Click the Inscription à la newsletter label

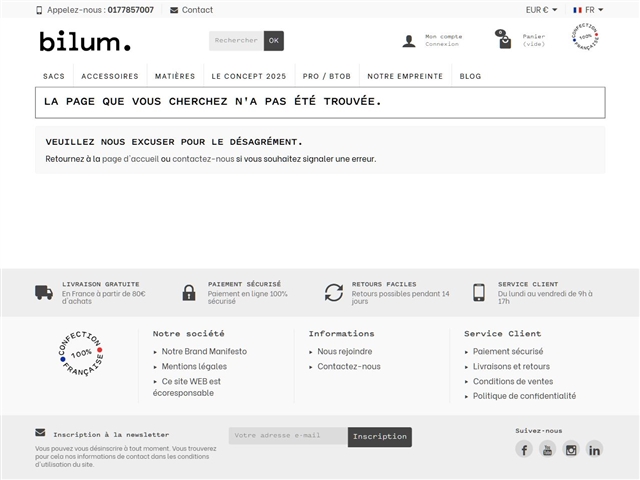111,435
